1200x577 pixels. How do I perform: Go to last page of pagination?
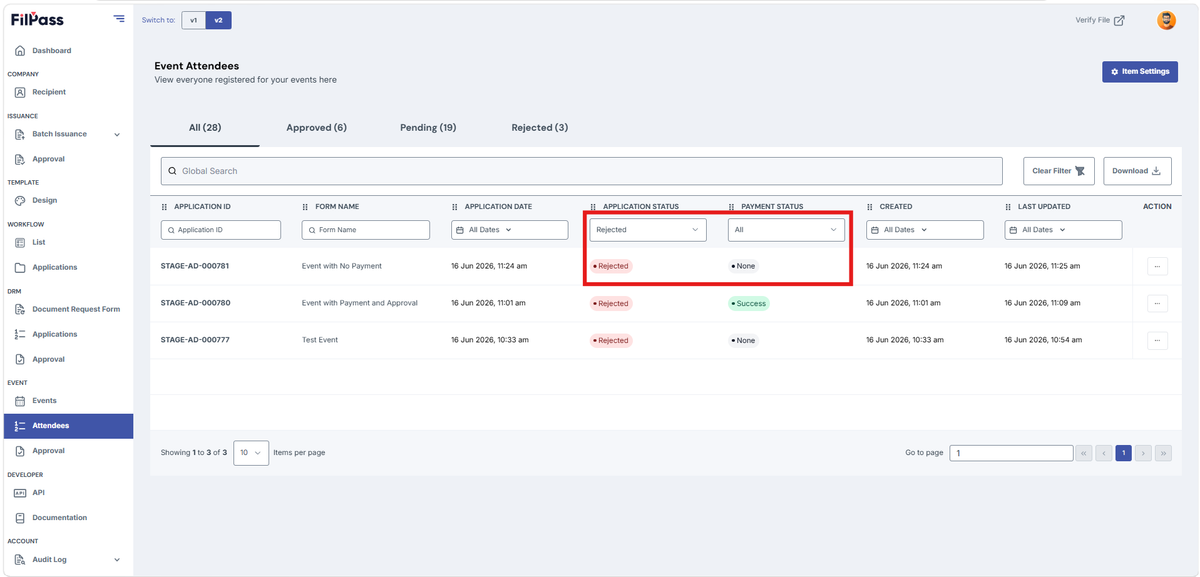coord(1163,453)
